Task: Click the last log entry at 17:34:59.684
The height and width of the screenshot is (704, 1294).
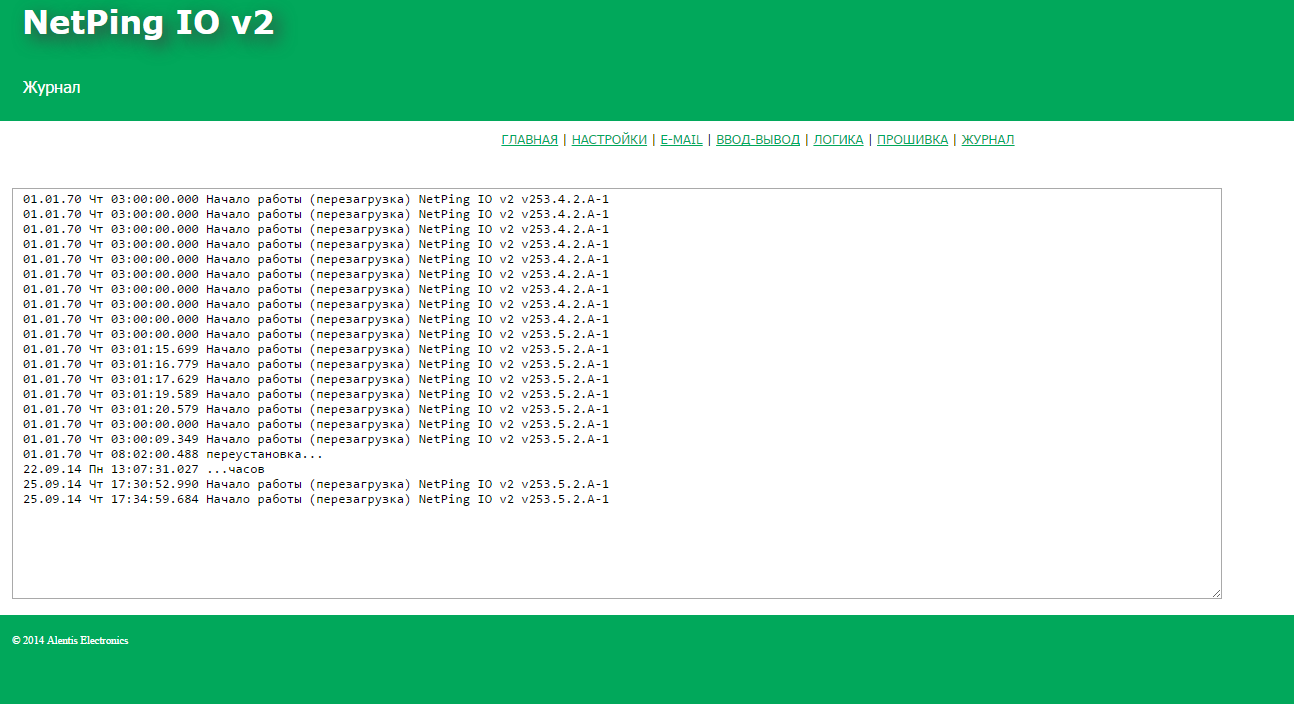Action: (x=315, y=499)
